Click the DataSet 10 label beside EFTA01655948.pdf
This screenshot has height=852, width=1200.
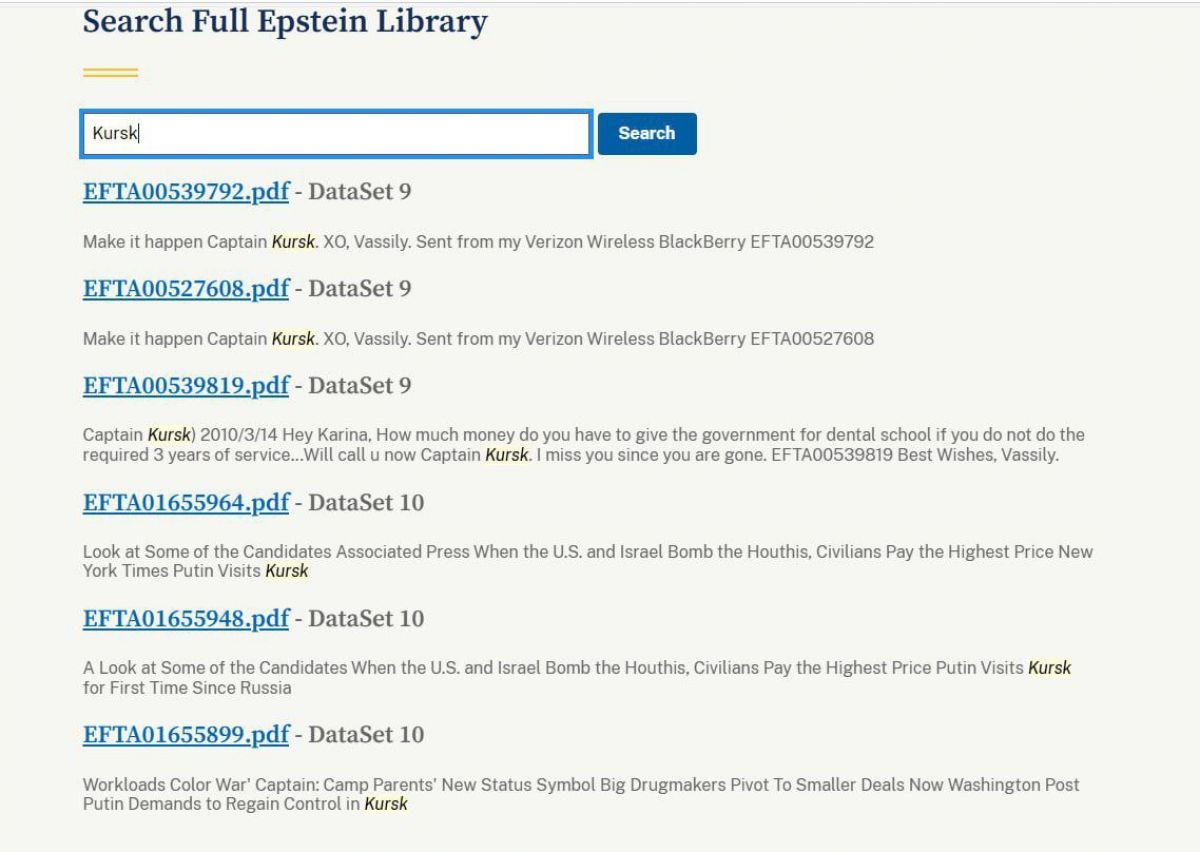(365, 619)
